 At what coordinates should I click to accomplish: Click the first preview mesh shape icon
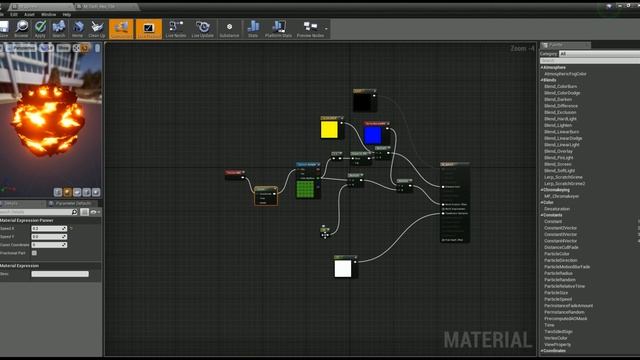(x=58, y=192)
